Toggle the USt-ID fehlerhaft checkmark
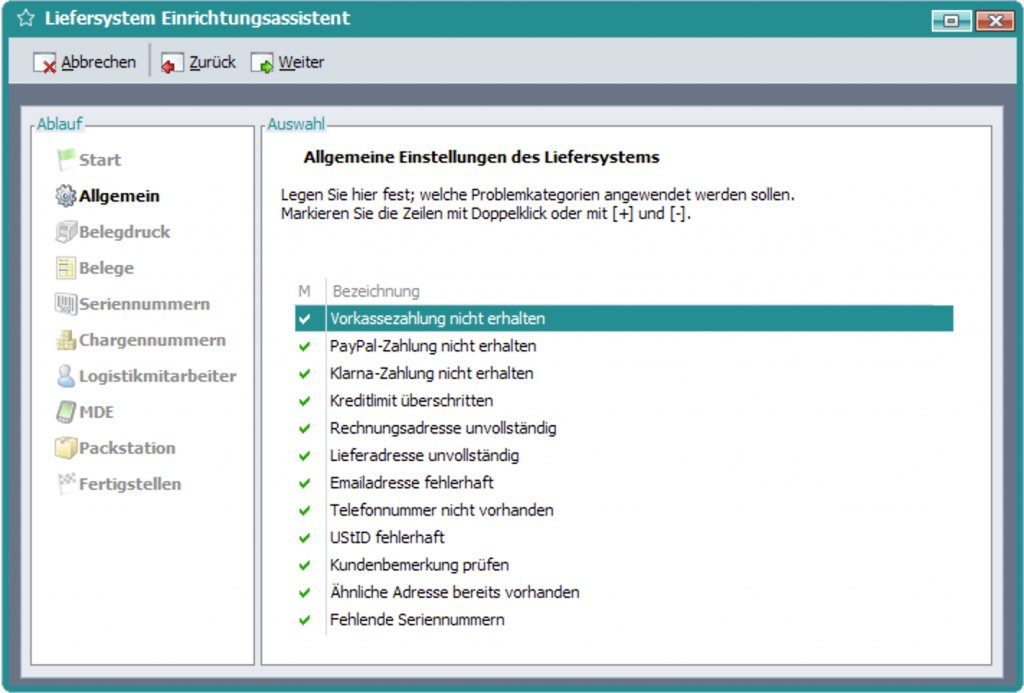The width and height of the screenshot is (1024, 693). pos(305,538)
